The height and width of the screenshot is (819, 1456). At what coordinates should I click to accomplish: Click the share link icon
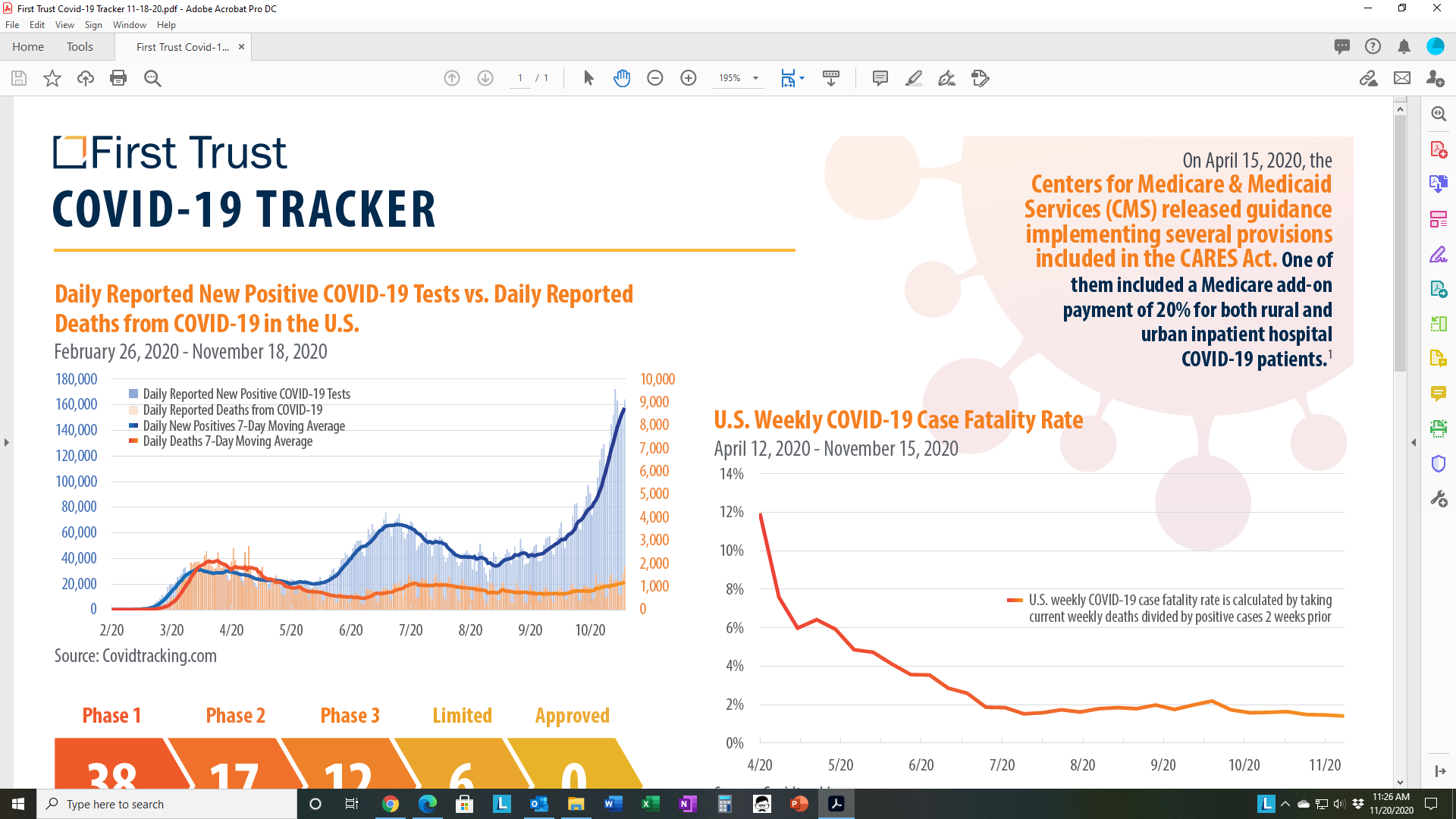pos(1369,78)
